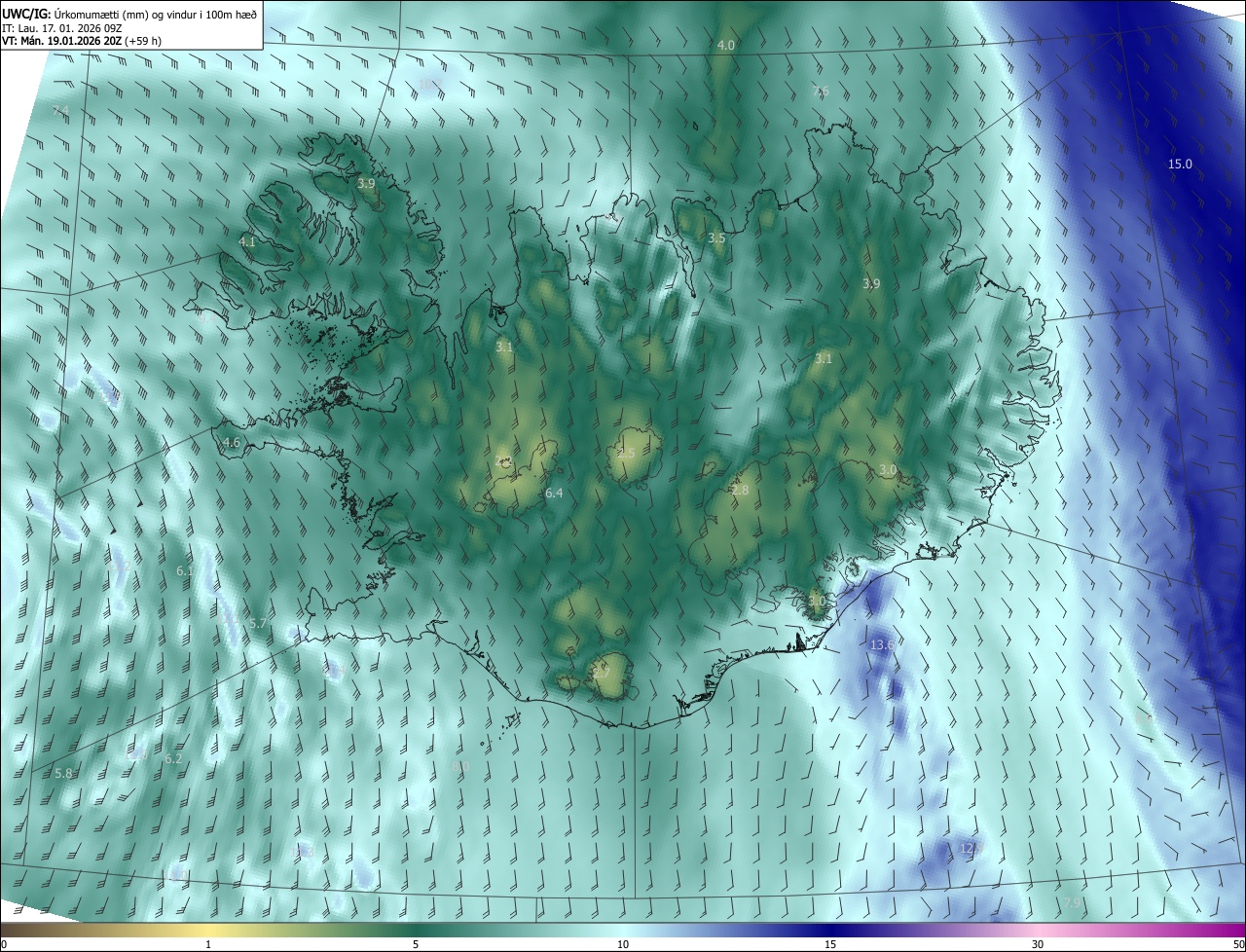Click the 'IT: Lau. 17. 01. 2026 09Z' line
This screenshot has height=952, width=1246.
pyautogui.click(x=61, y=27)
